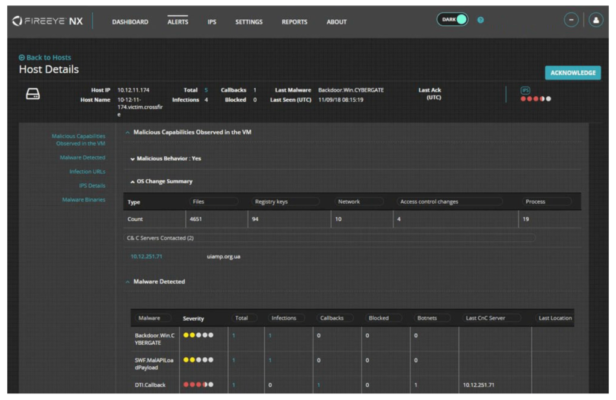Sort by the Callbacks column header
616x400 pixels.
pyautogui.click(x=335, y=318)
